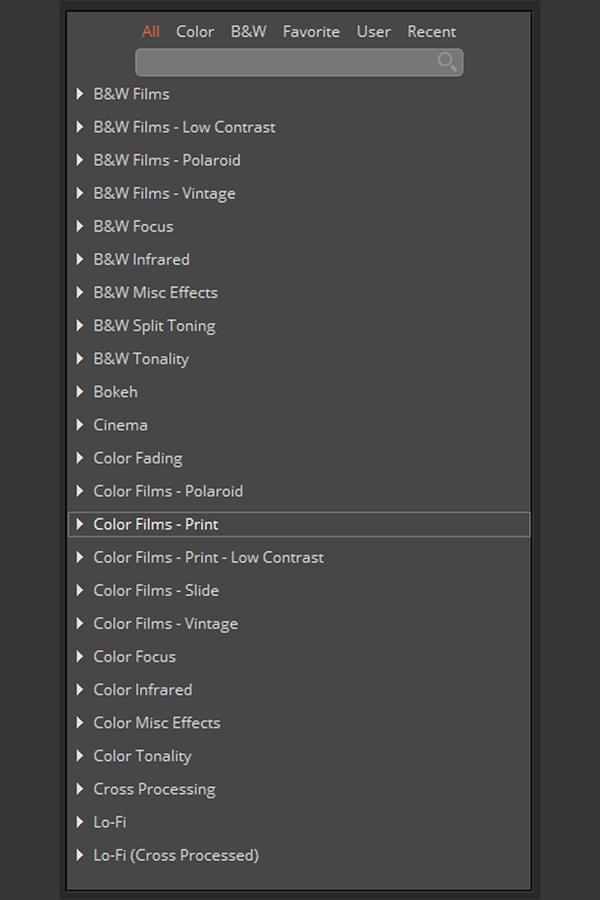The height and width of the screenshot is (900, 600).
Task: Click the magnifying glass search icon
Action: click(x=447, y=61)
